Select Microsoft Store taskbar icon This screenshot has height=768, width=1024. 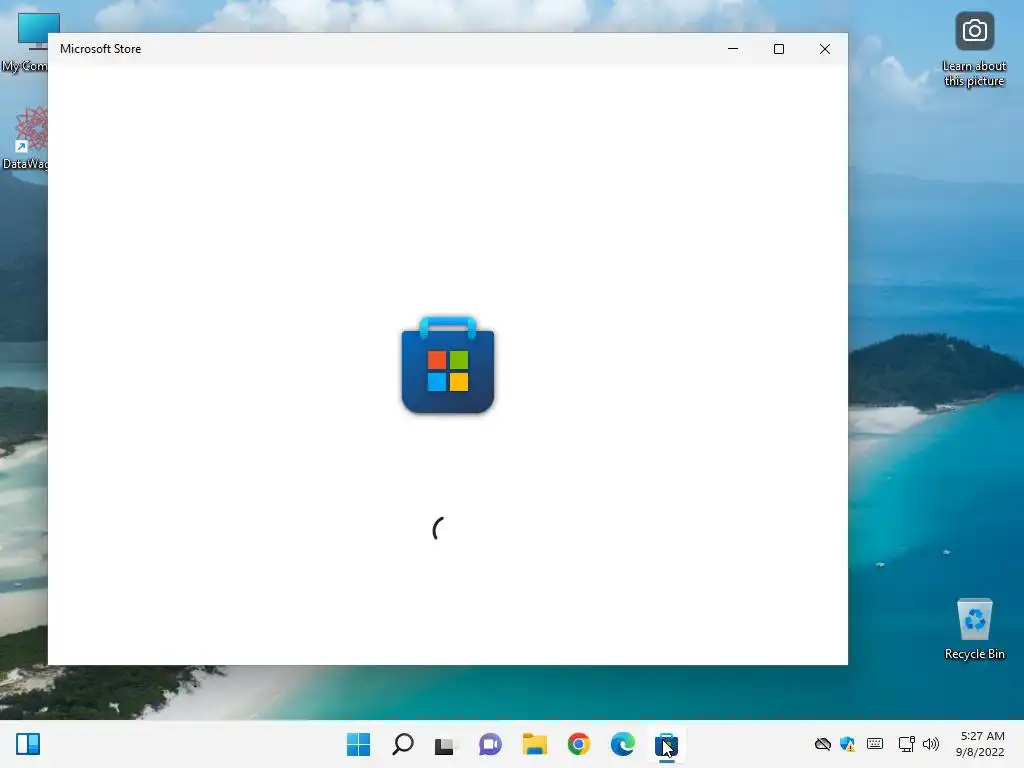666,745
